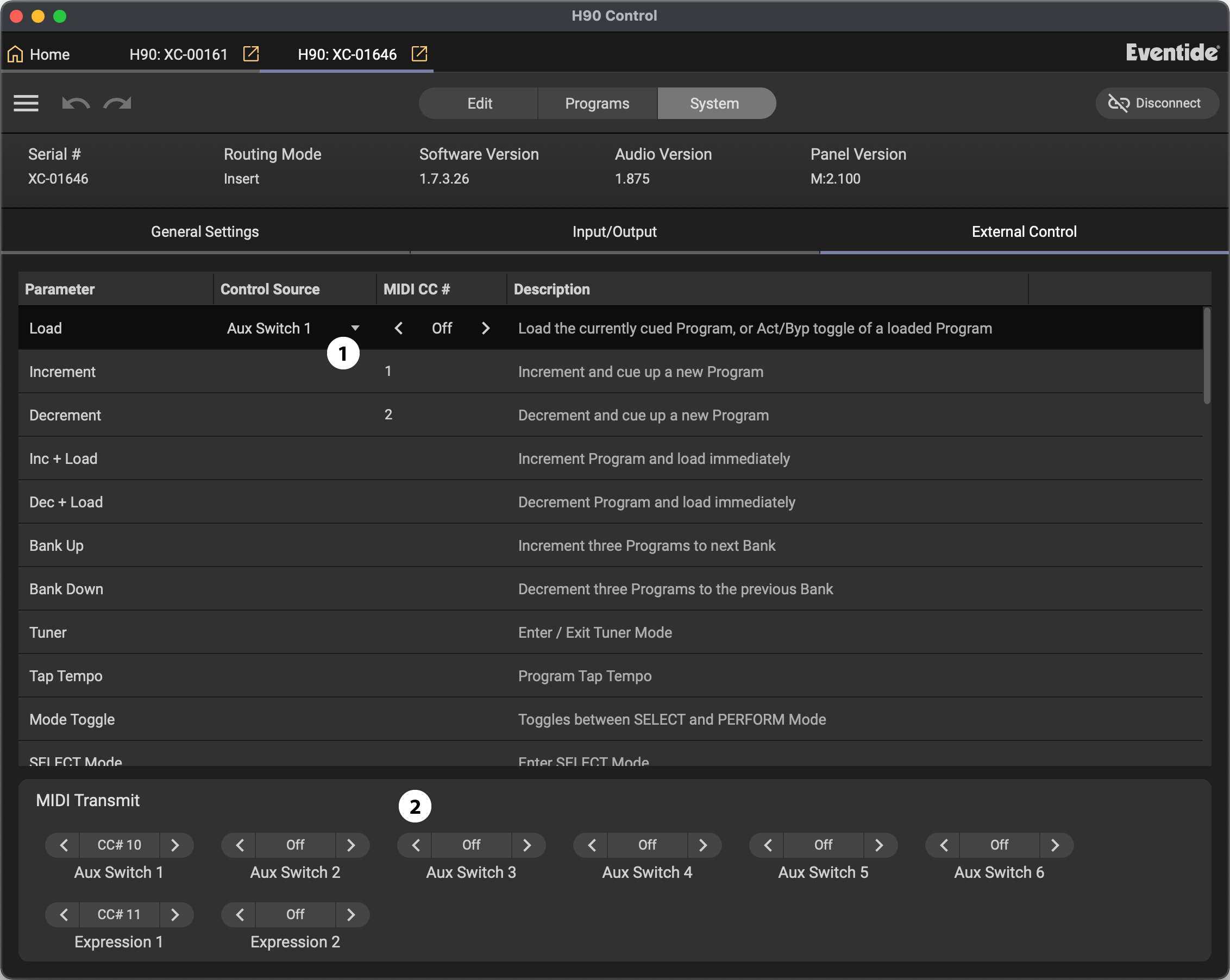Click the undo arrow icon
This screenshot has width=1230, height=980.
point(76,103)
